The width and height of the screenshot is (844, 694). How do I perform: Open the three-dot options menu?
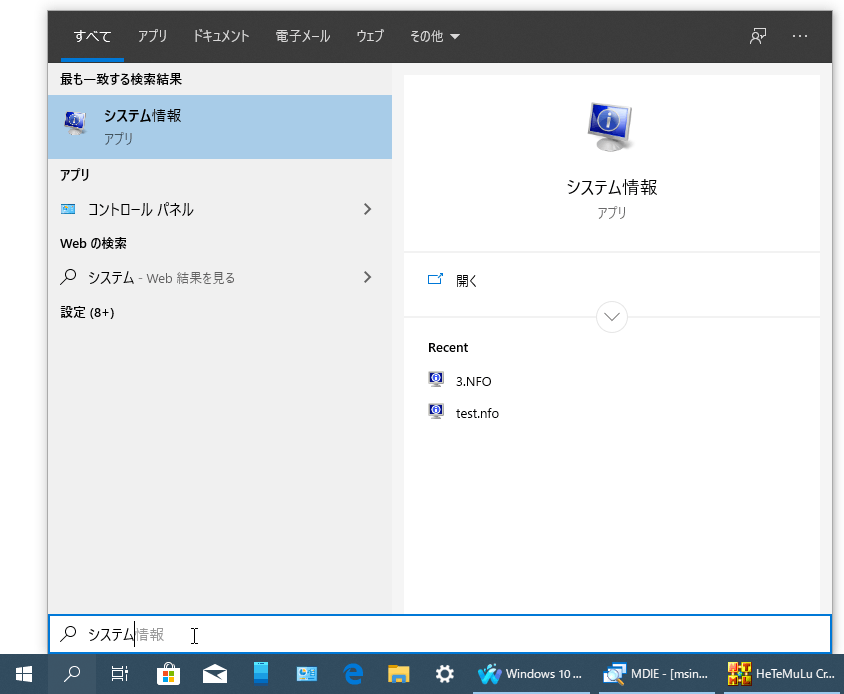800,36
